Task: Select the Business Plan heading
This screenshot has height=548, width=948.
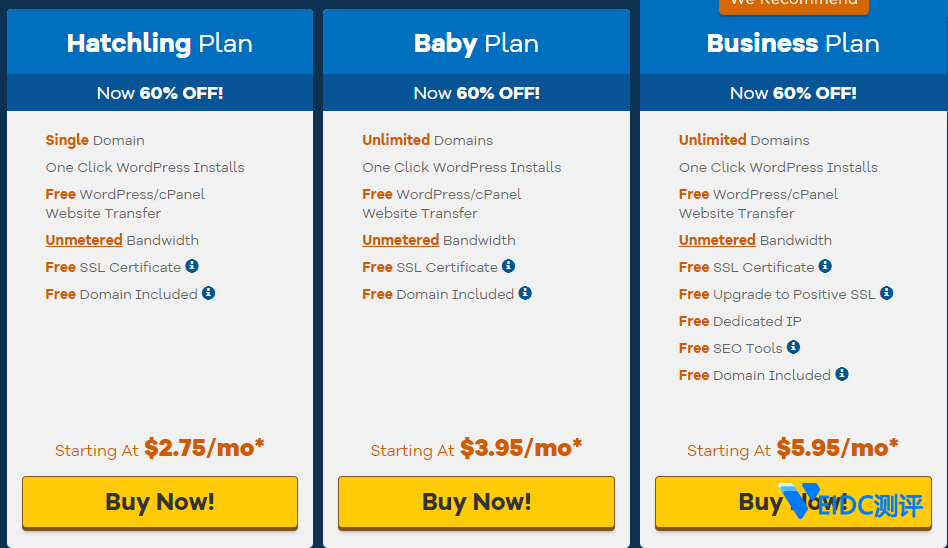Action: (x=793, y=44)
